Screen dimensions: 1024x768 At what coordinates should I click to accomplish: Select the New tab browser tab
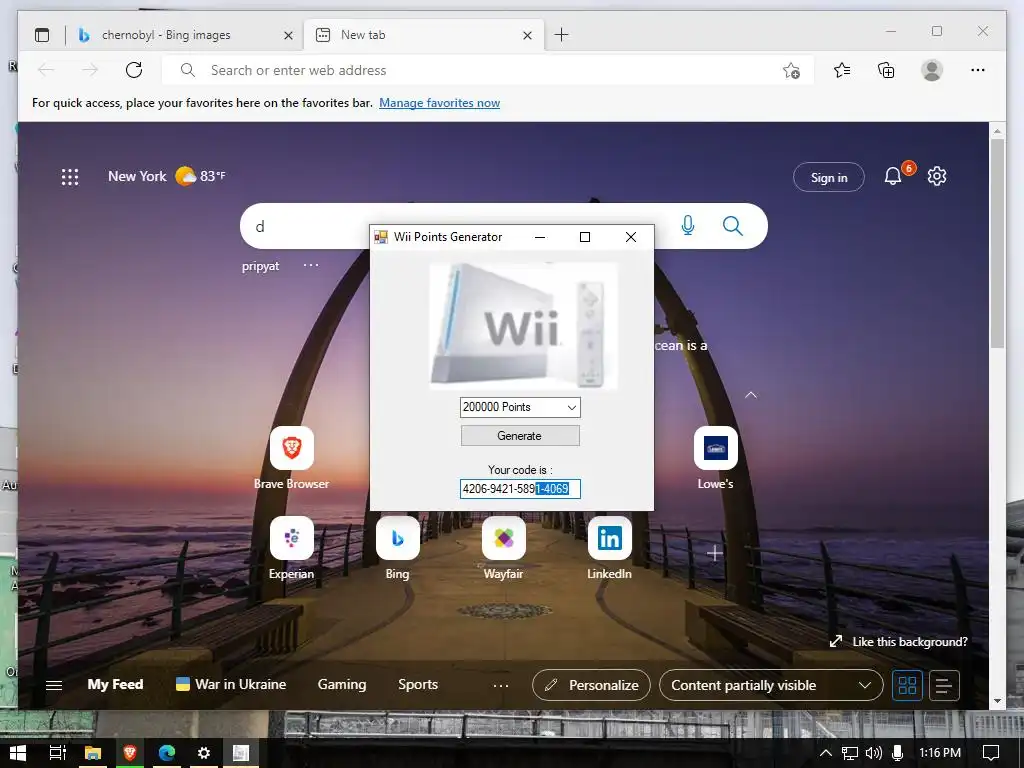pyautogui.click(x=423, y=35)
